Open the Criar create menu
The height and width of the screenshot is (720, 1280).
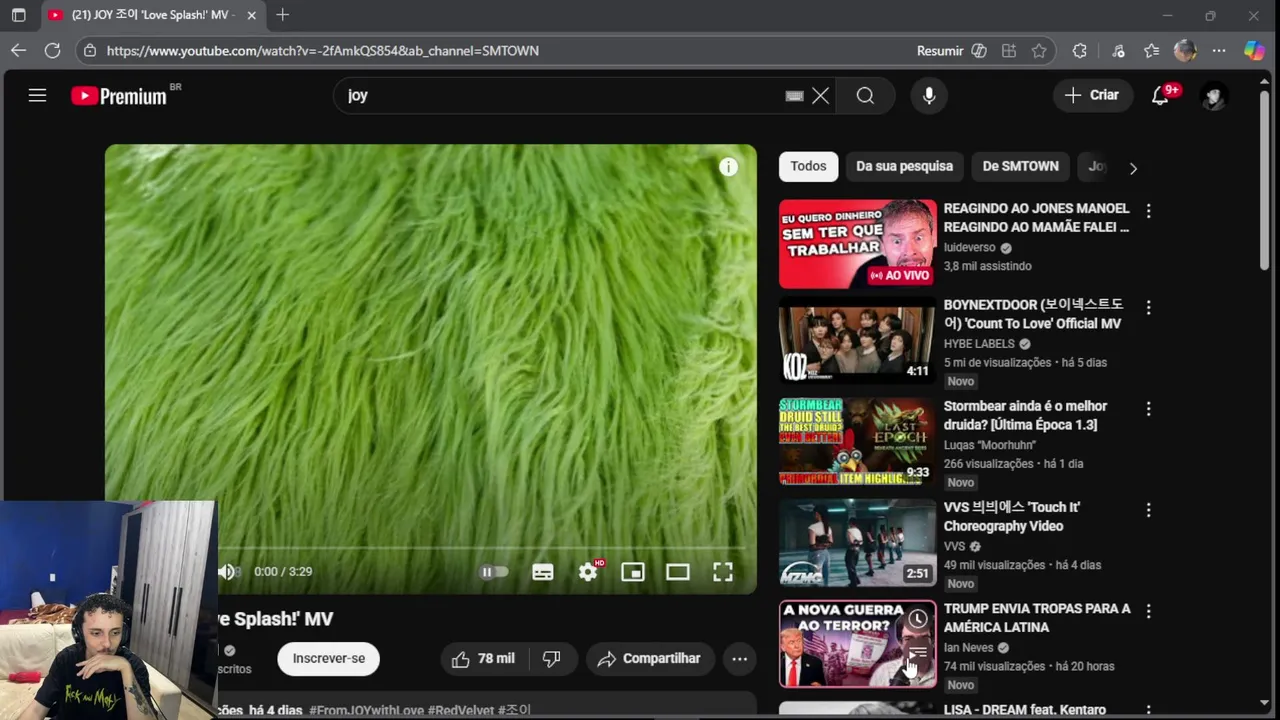[1092, 95]
